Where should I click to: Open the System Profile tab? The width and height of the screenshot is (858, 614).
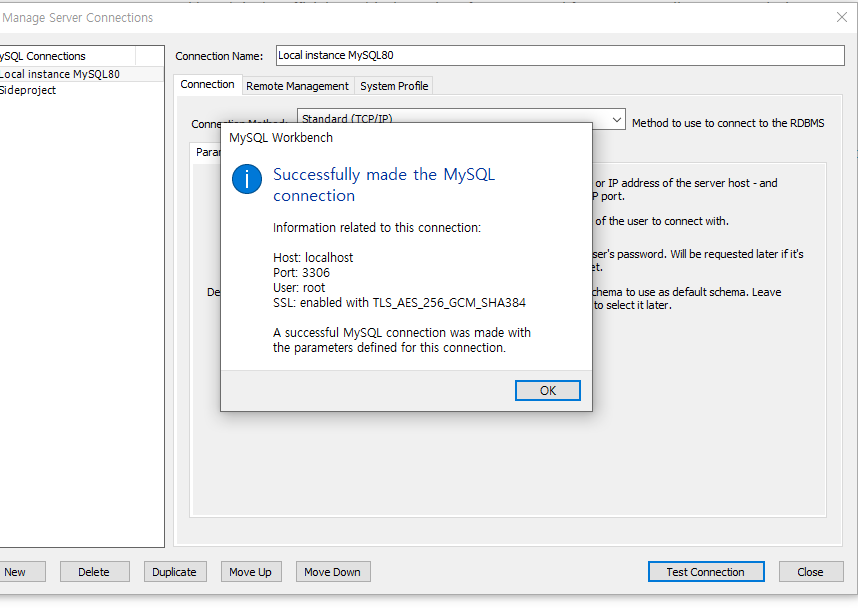click(x=394, y=86)
